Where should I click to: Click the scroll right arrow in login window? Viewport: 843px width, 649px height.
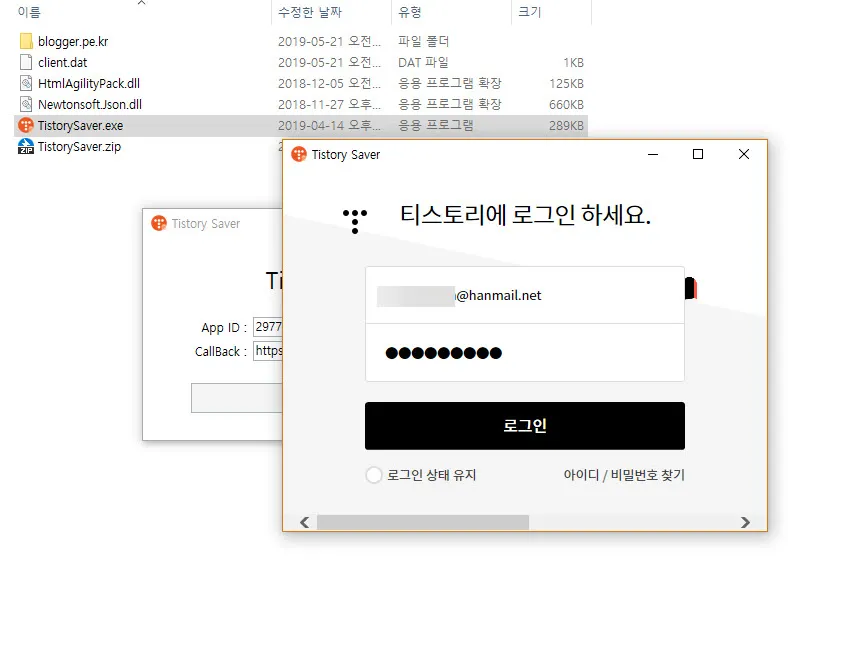pos(745,522)
